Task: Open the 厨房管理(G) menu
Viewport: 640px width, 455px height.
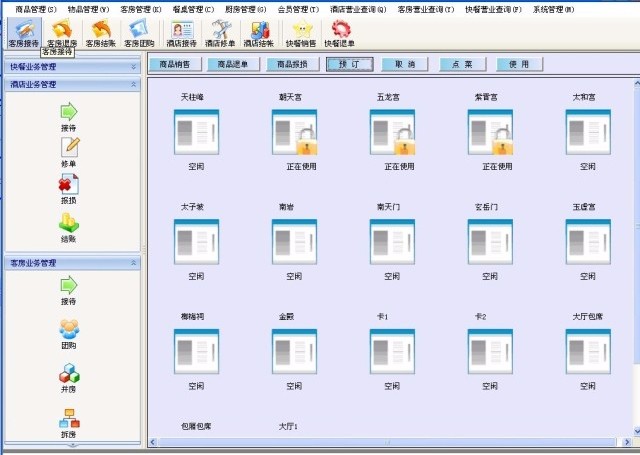Action: (245, 9)
